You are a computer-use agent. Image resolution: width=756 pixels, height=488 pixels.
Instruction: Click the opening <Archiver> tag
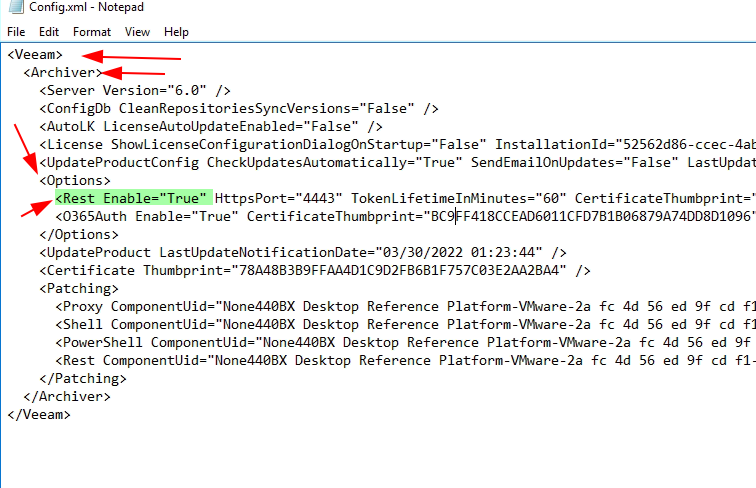coord(63,72)
